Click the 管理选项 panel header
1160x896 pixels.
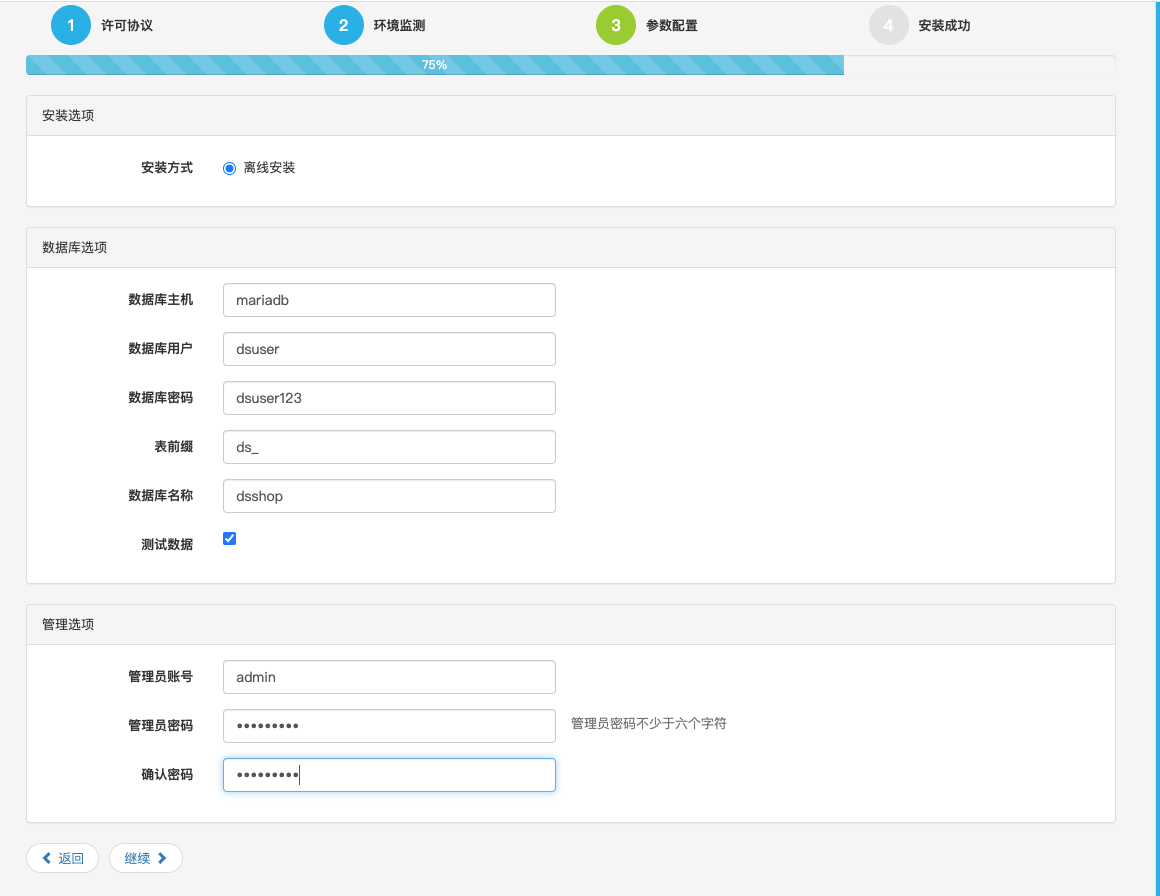[571, 624]
